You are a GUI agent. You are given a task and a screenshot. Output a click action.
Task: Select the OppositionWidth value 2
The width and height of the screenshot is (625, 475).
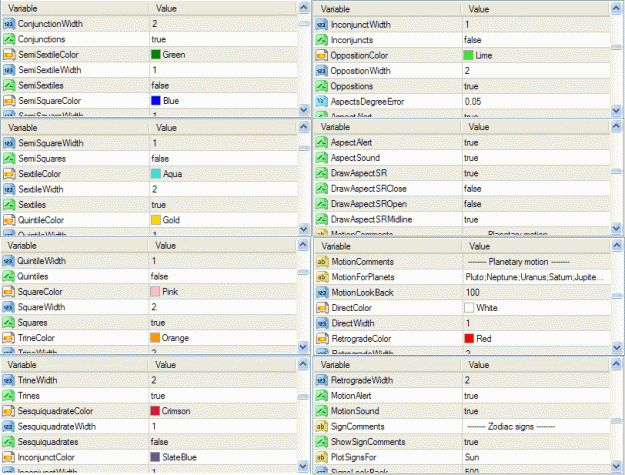(467, 71)
